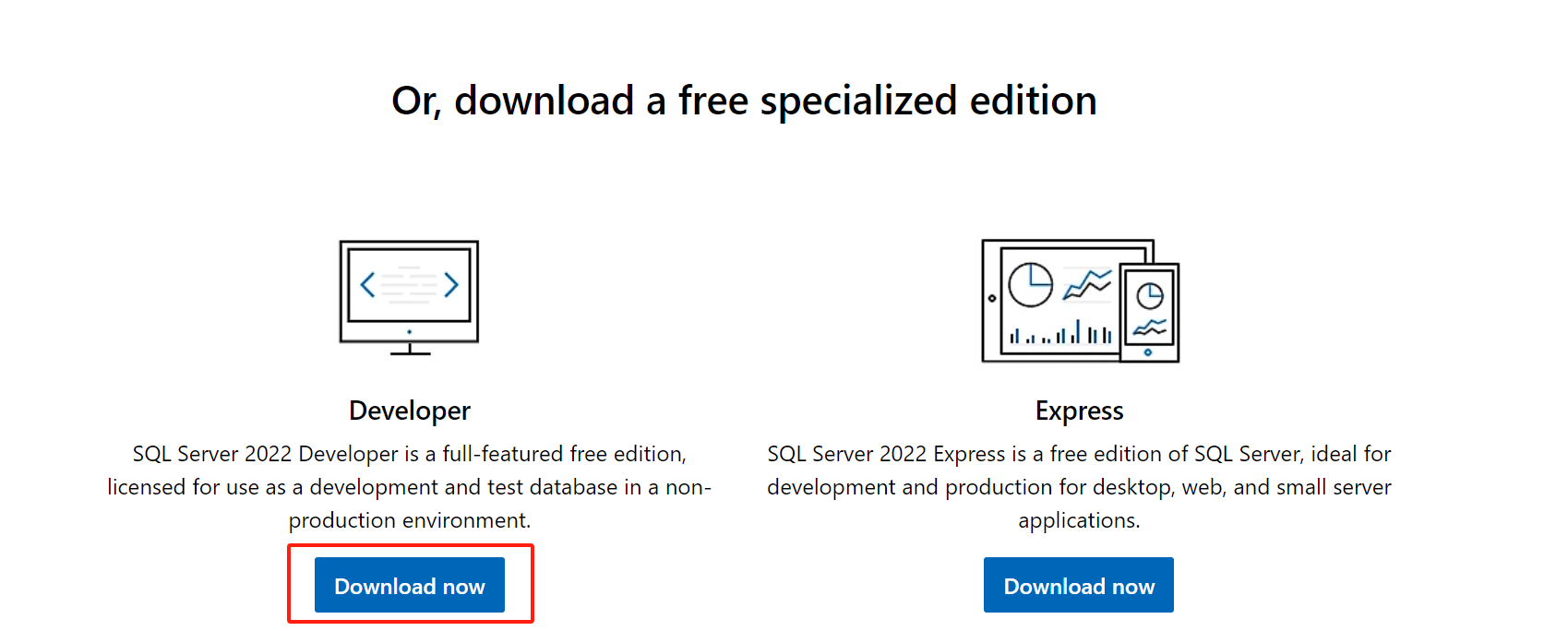Click the small pie chart on the phone graphic
This screenshot has width=1568, height=631.
coord(1150,295)
